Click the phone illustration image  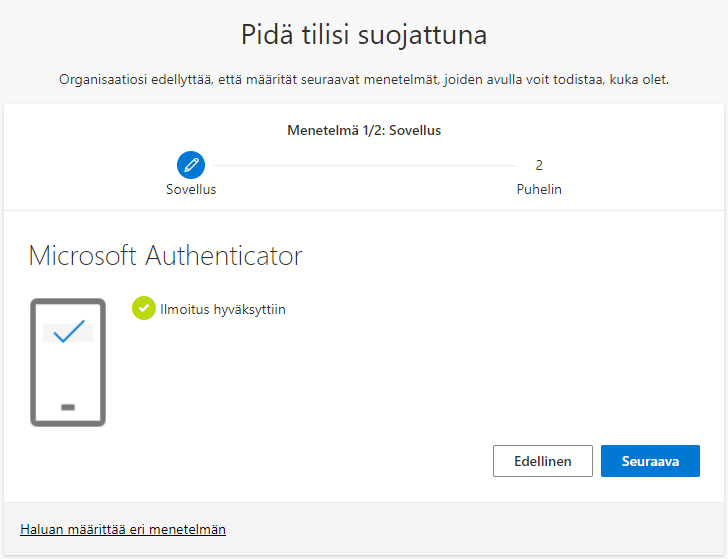(x=68, y=362)
